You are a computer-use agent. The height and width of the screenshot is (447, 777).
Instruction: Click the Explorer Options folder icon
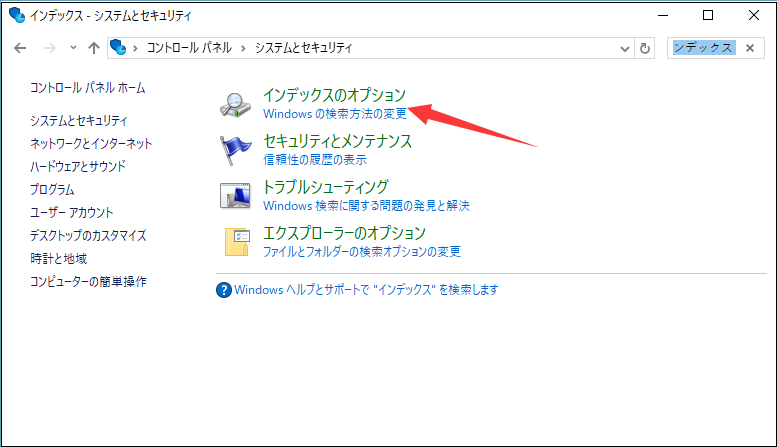237,242
